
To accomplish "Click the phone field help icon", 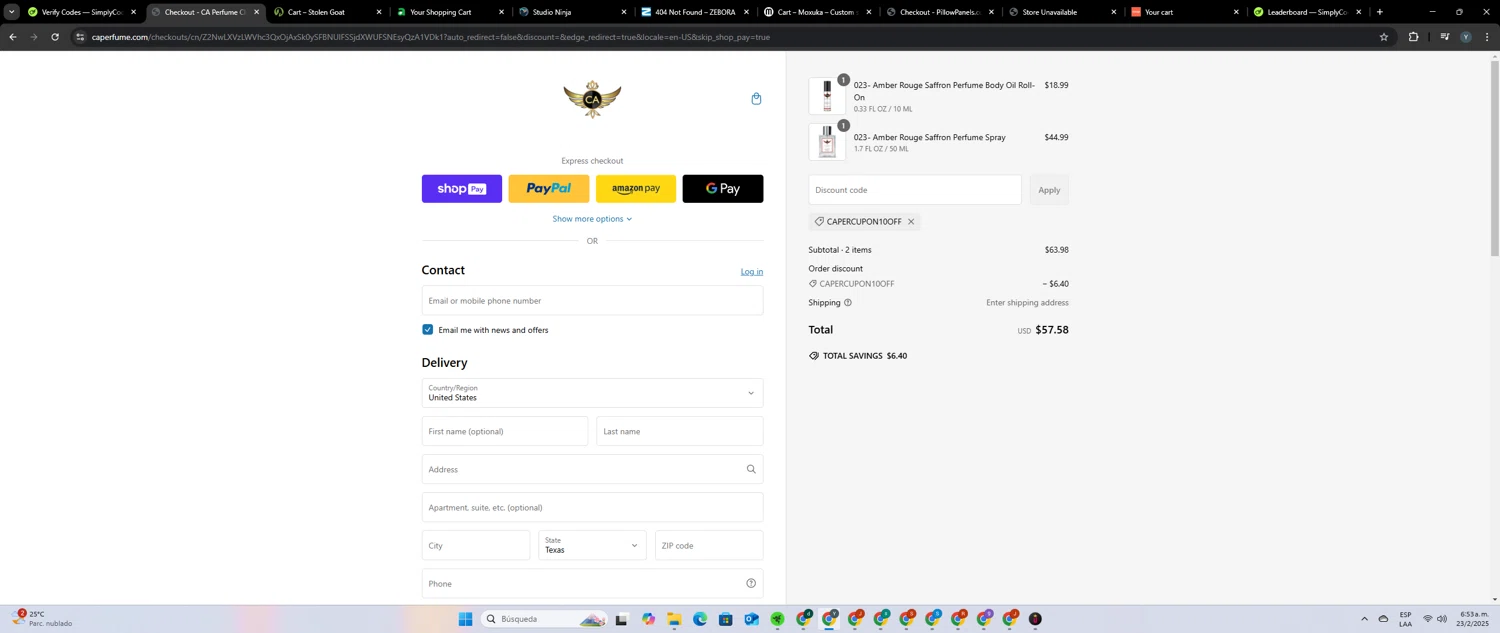I will 751,584.
